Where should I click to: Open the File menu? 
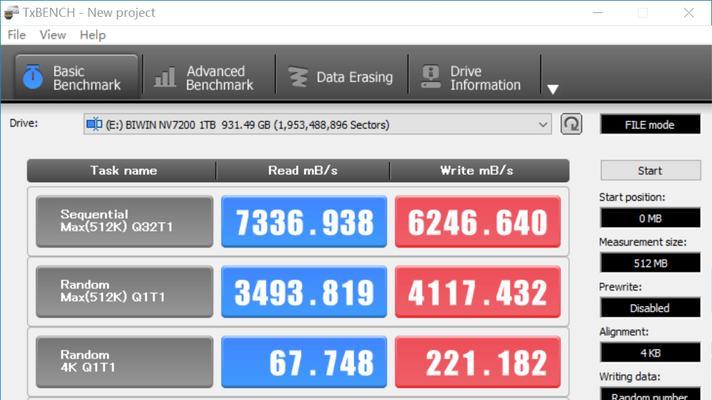[x=17, y=35]
